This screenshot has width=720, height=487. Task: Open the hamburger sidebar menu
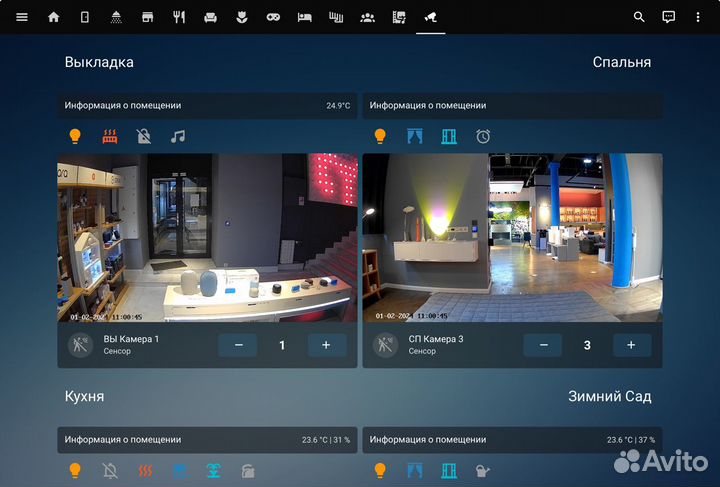point(22,17)
